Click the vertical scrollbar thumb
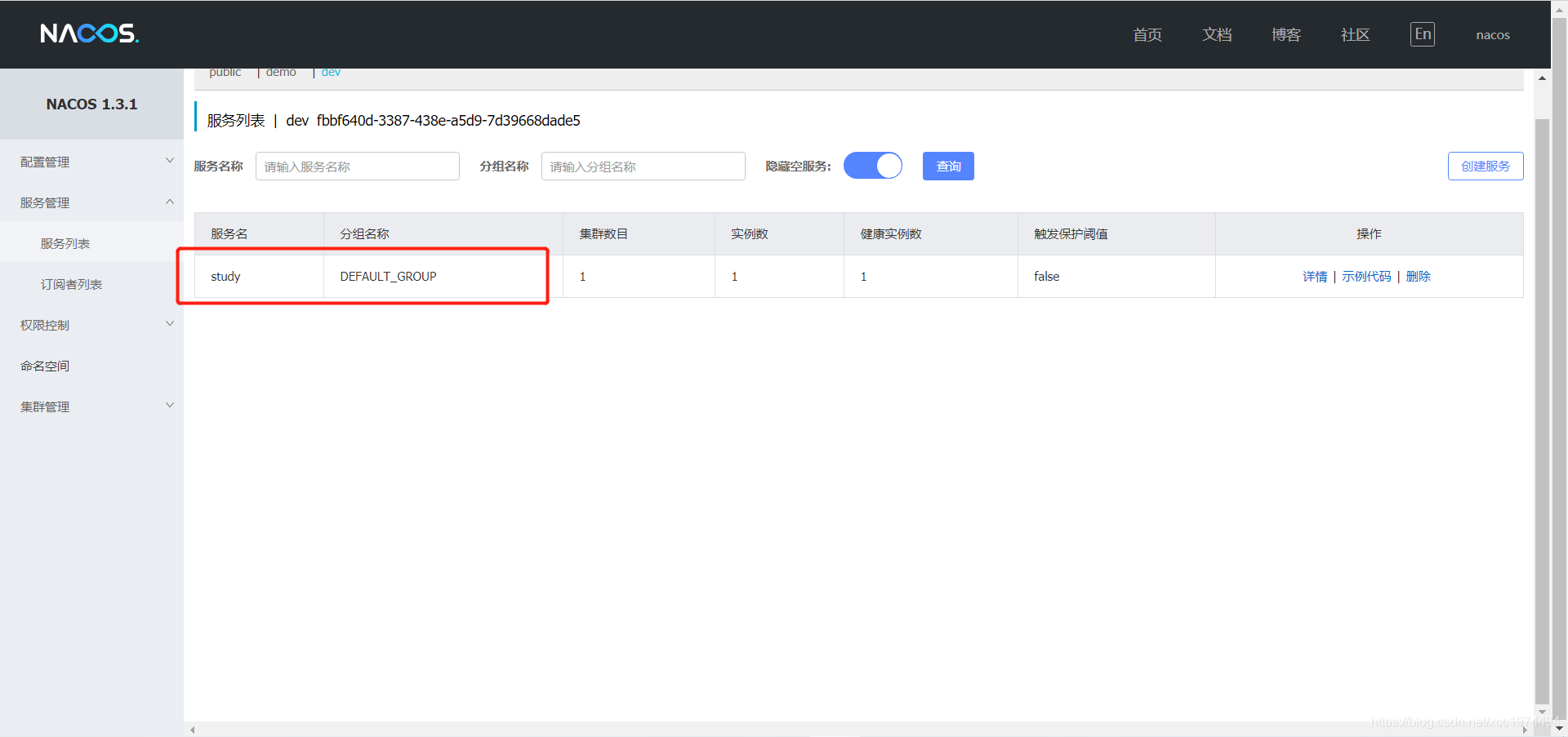The width and height of the screenshot is (1568, 737). [x=1542, y=411]
